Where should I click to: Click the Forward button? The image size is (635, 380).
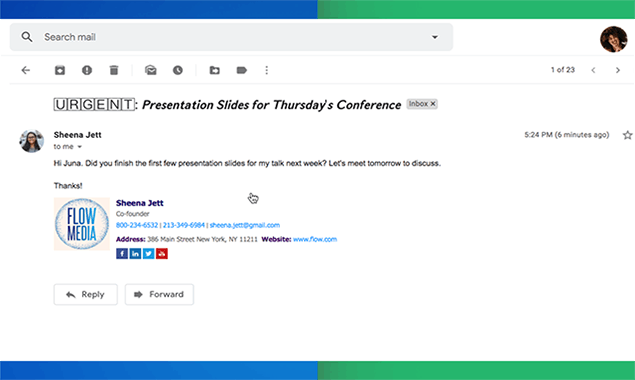click(x=159, y=295)
